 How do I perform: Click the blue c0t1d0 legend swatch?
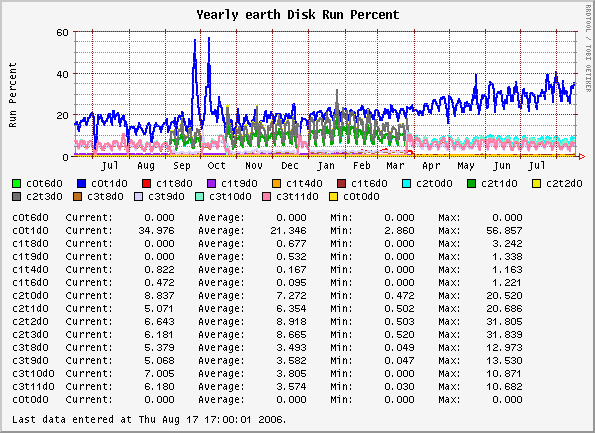click(x=82, y=184)
